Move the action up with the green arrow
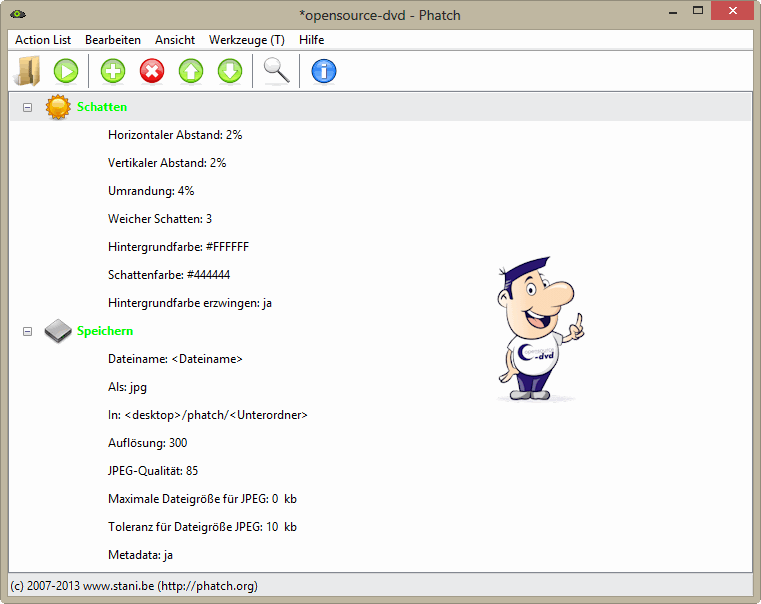 point(190,71)
